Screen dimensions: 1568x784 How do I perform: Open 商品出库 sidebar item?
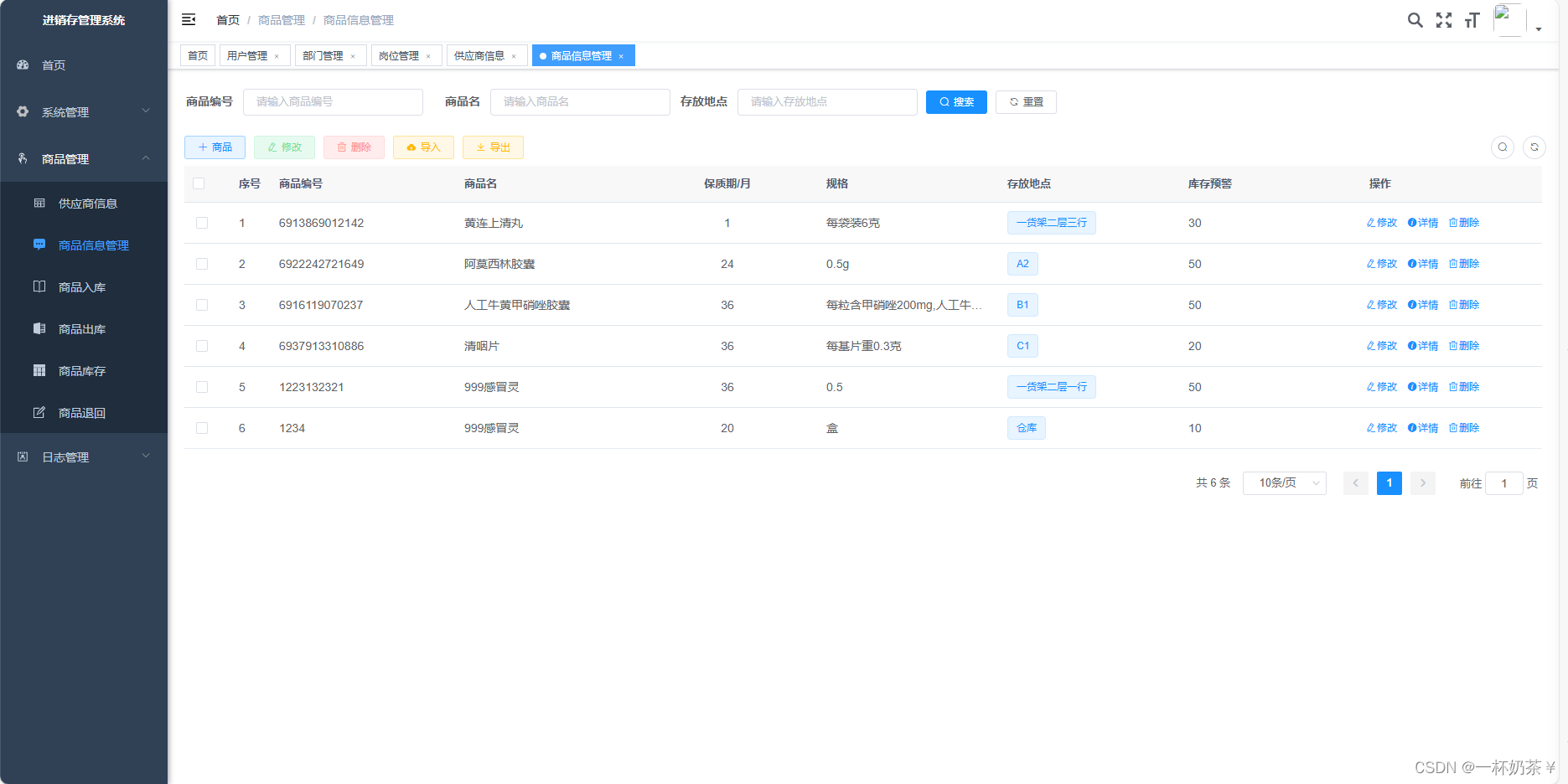[x=84, y=329]
